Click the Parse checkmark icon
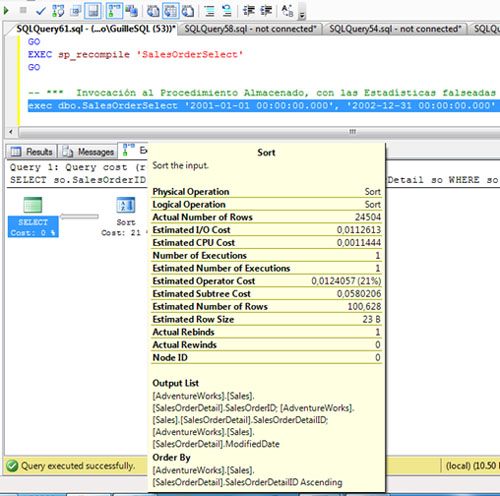Screen dimensions: 500x496 click(x=41, y=11)
